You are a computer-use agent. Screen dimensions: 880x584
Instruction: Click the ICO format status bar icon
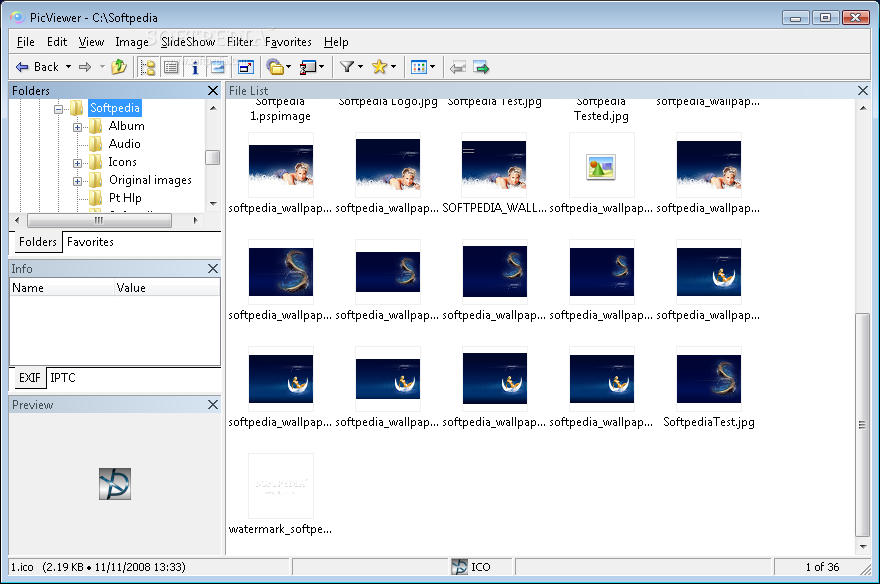[459, 567]
